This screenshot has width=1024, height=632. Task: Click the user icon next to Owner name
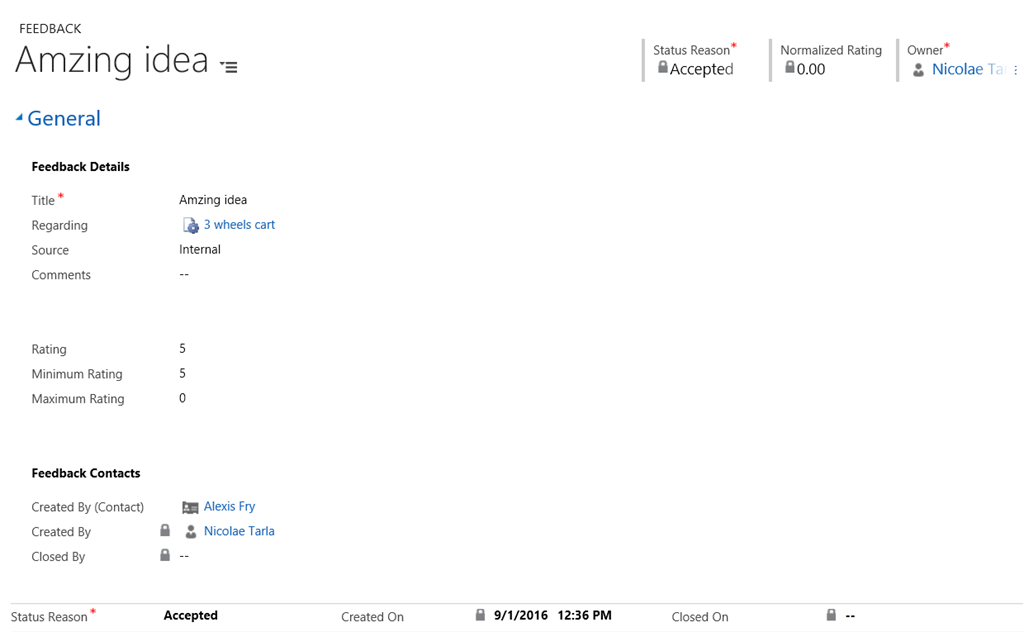click(x=918, y=70)
